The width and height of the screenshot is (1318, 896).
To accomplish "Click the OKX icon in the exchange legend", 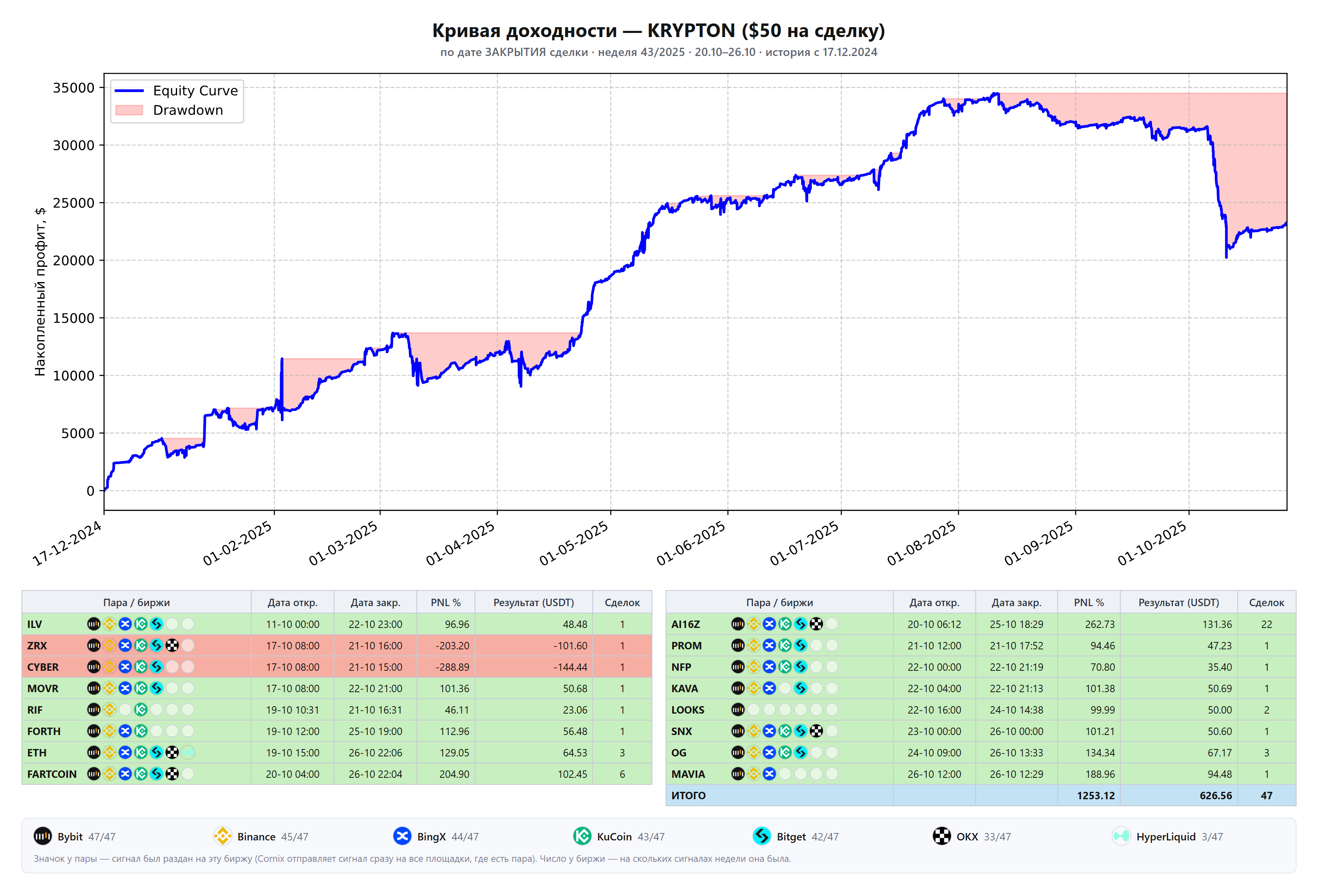I will pyautogui.click(x=942, y=836).
